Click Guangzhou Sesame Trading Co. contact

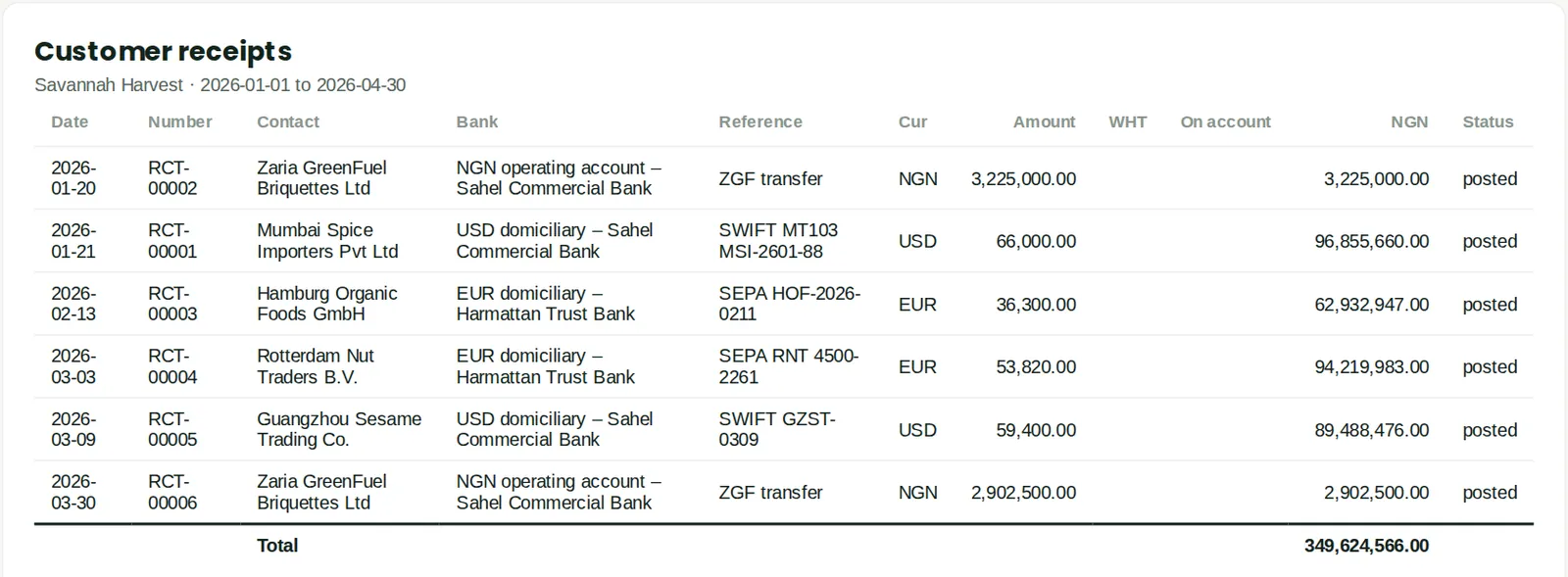coord(339,429)
